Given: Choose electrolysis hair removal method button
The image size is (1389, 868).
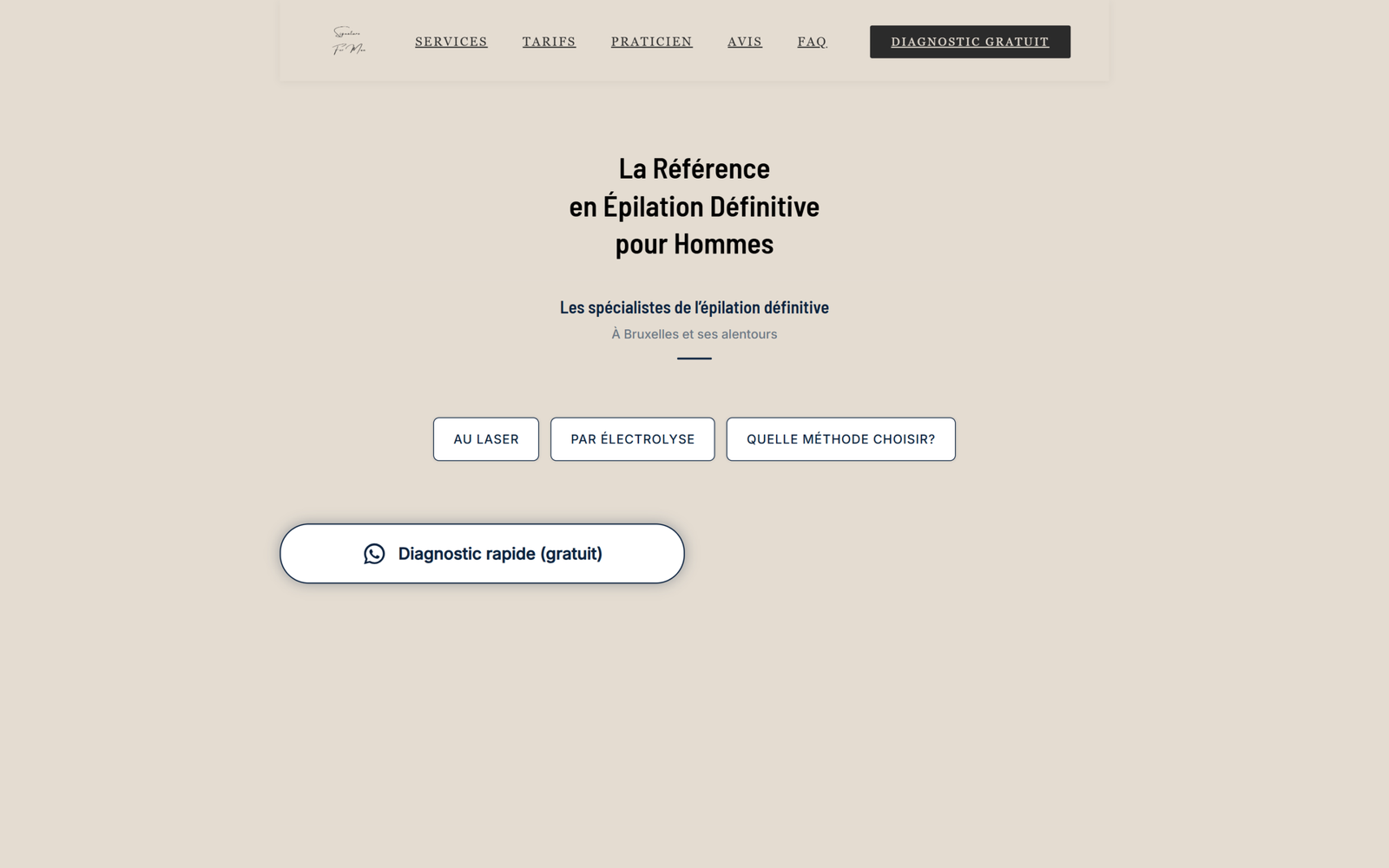Looking at the screenshot, I should 632,439.
